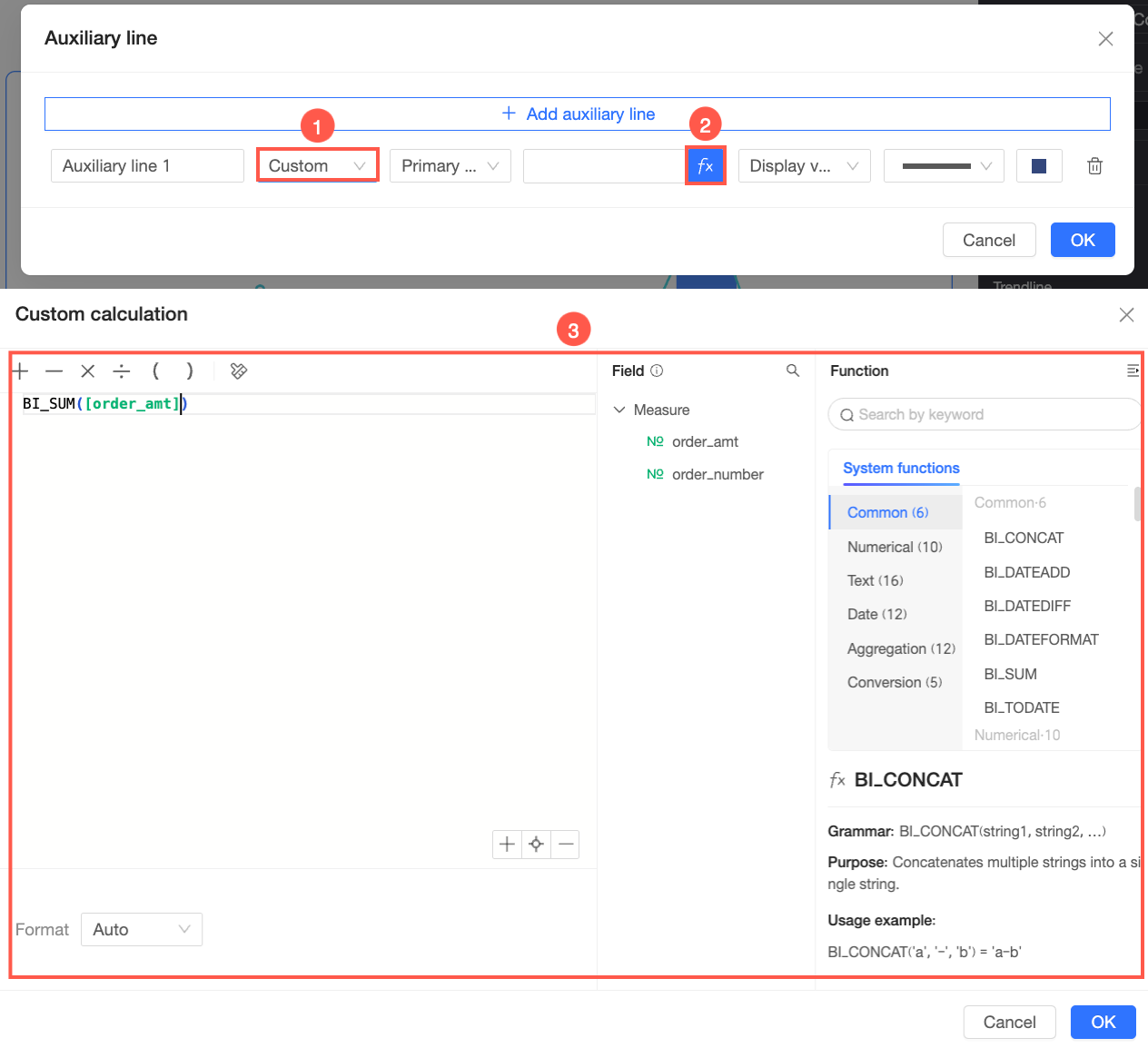The width and height of the screenshot is (1148, 1048).
Task: Select Conversion (5) function category
Action: pyautogui.click(x=895, y=682)
